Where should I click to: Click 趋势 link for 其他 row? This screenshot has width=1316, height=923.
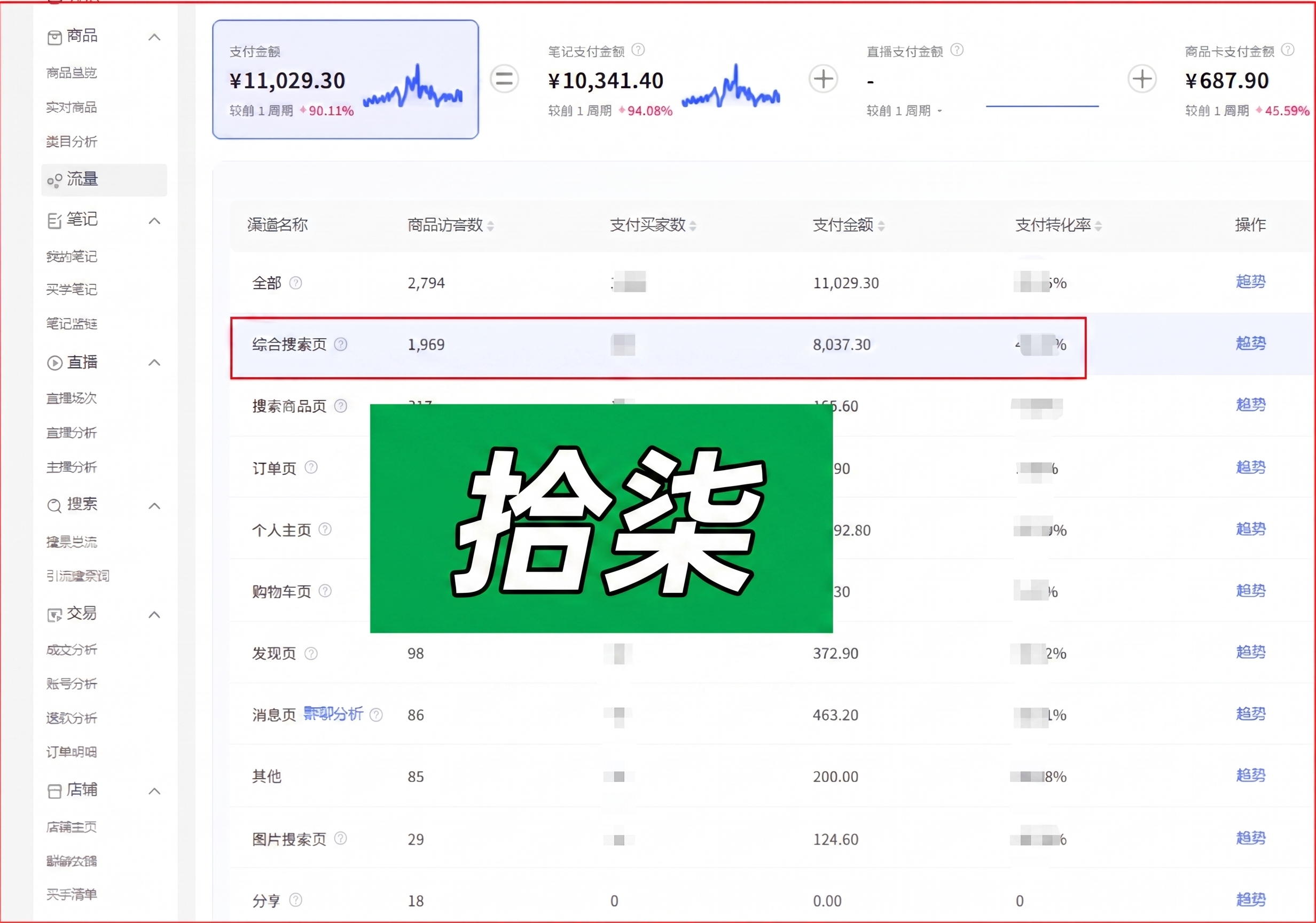pyautogui.click(x=1251, y=775)
